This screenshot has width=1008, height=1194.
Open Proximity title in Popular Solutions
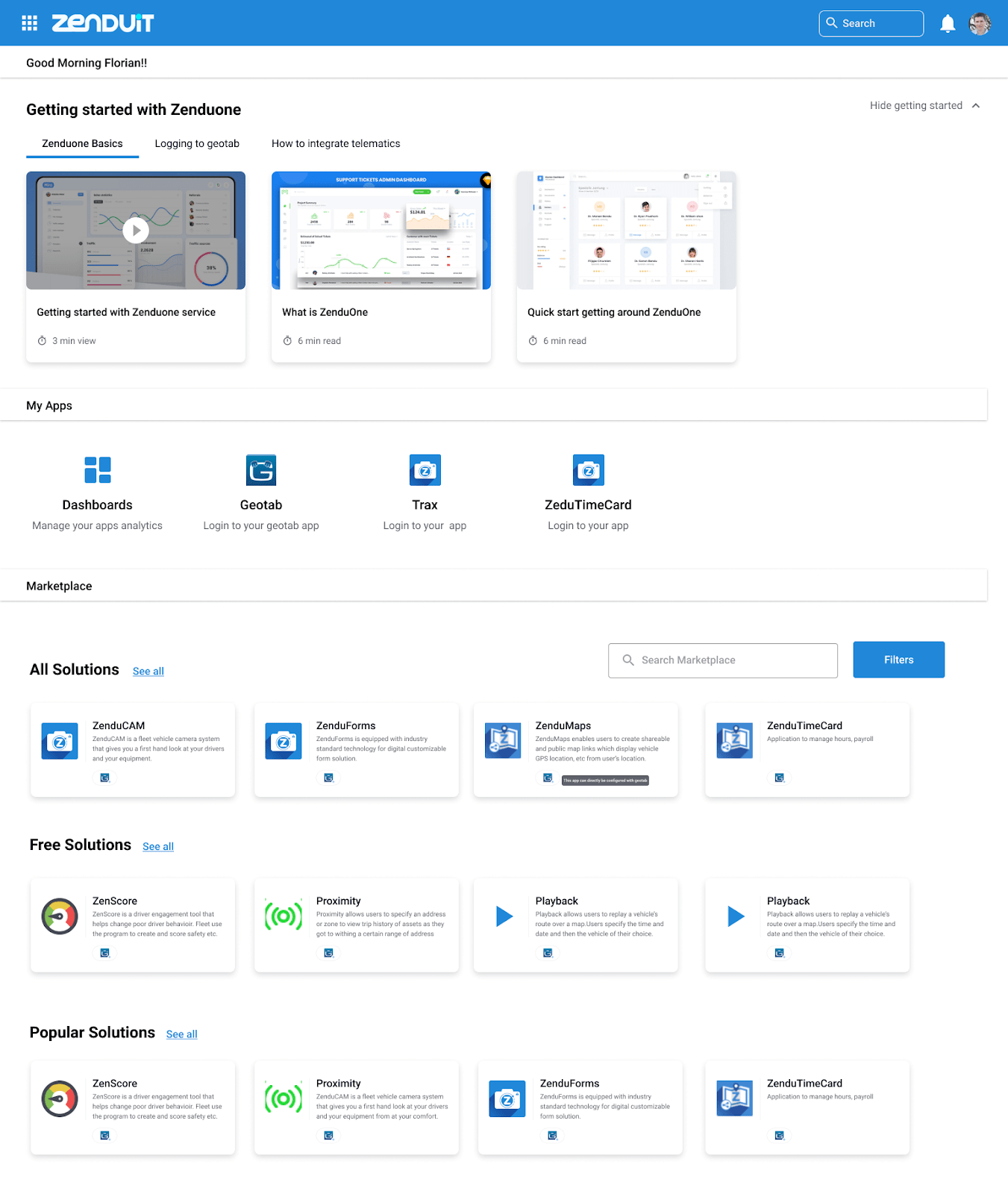point(339,1084)
